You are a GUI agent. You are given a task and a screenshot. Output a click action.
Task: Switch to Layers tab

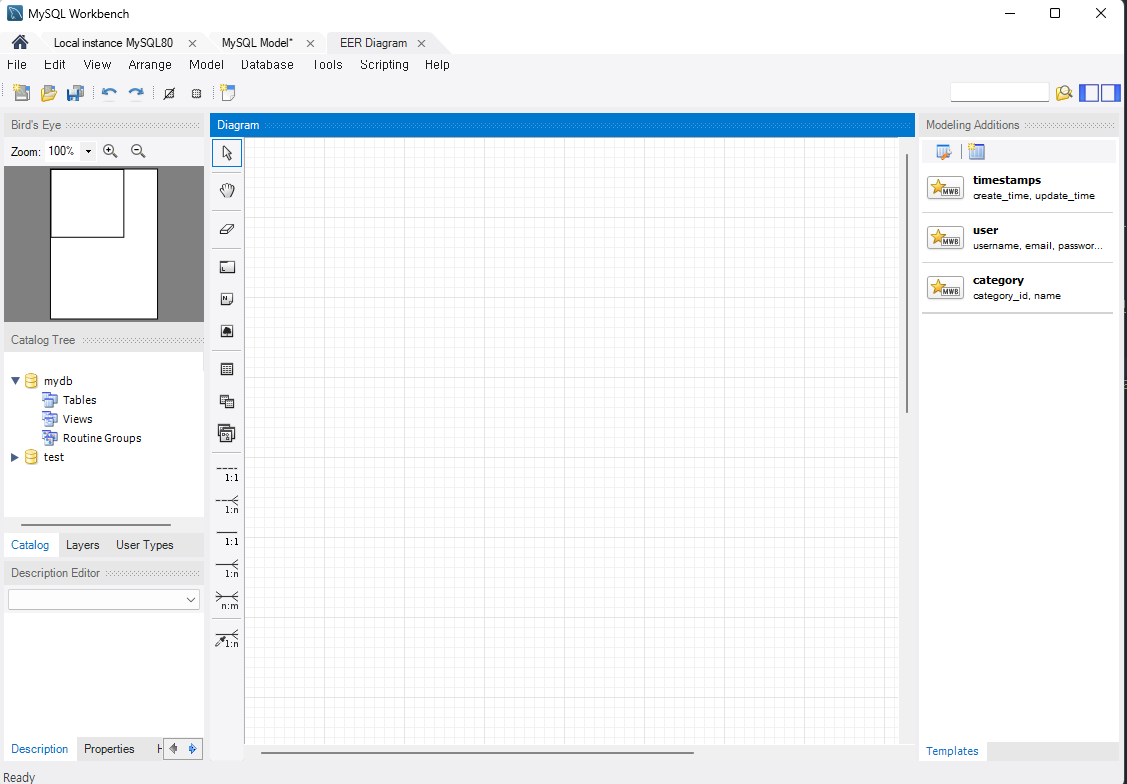[83, 545]
